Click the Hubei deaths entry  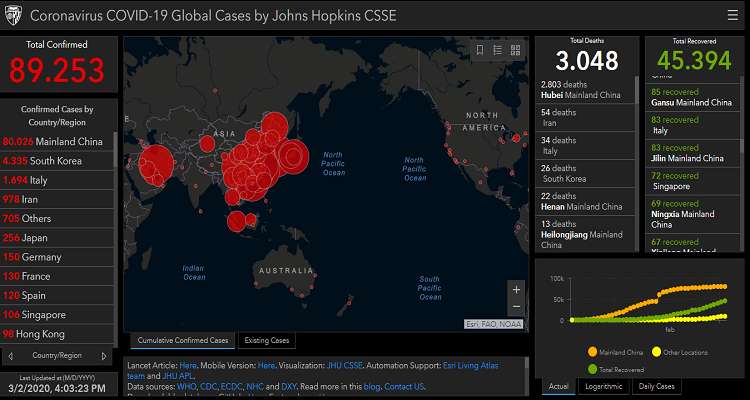pyautogui.click(x=587, y=90)
